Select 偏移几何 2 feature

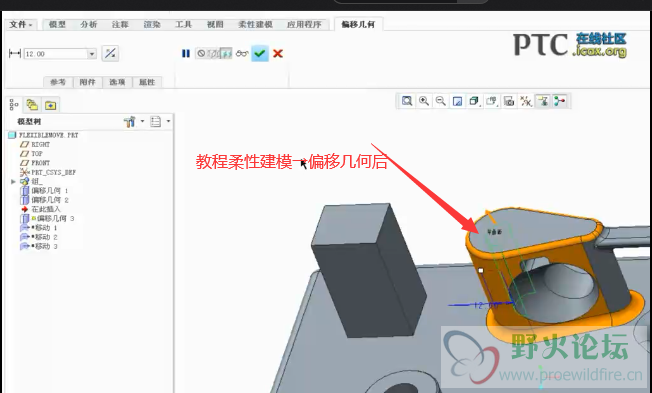pyautogui.click(x=44, y=200)
